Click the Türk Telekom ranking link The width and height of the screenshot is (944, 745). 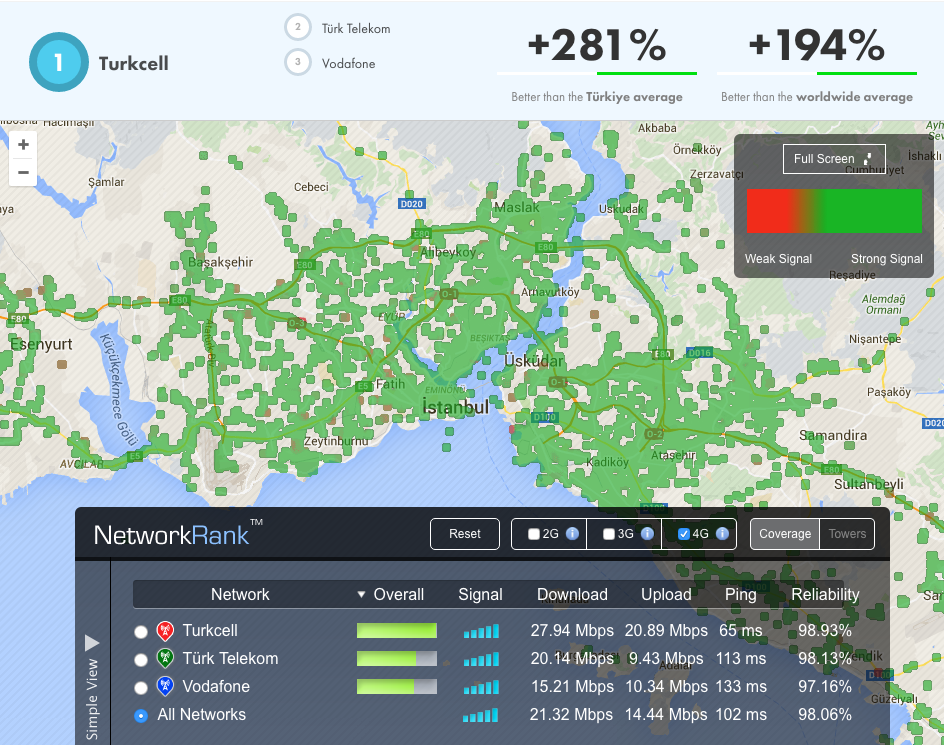click(356, 29)
